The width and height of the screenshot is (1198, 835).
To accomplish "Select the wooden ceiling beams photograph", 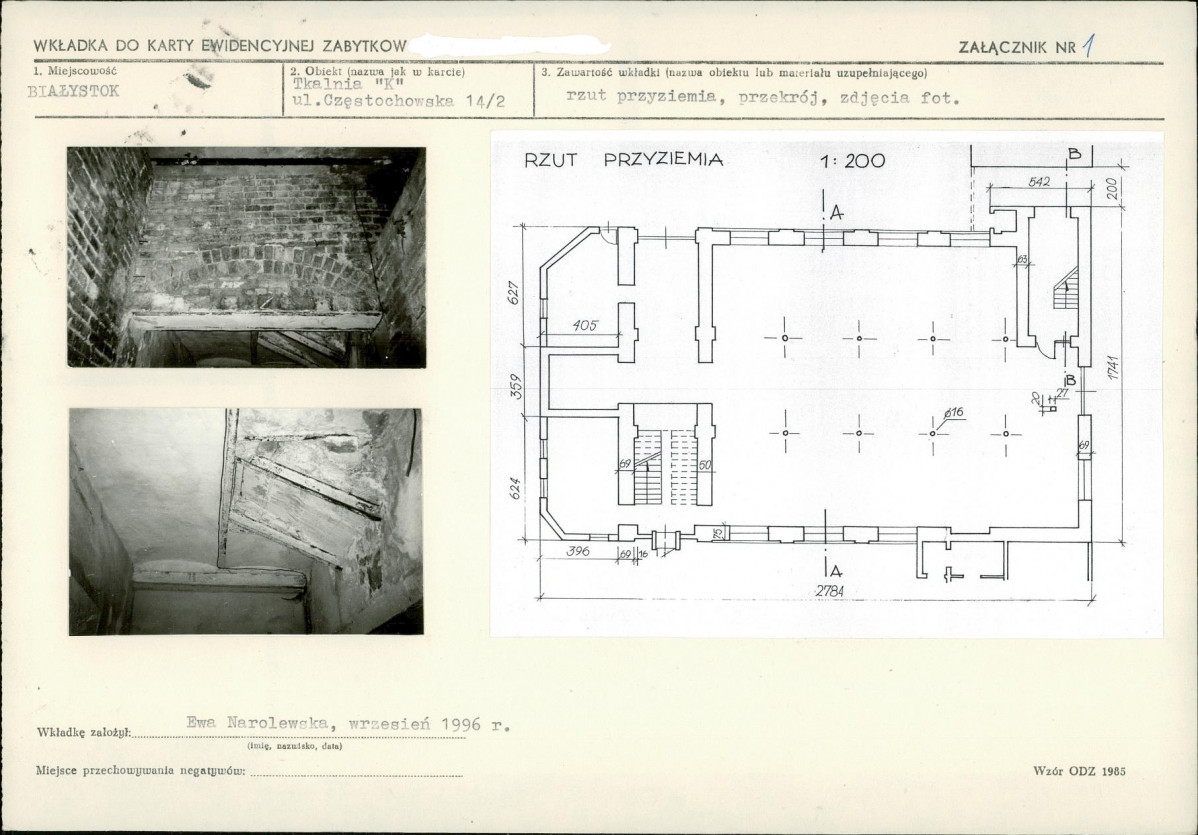I will pyautogui.click(x=246, y=521).
